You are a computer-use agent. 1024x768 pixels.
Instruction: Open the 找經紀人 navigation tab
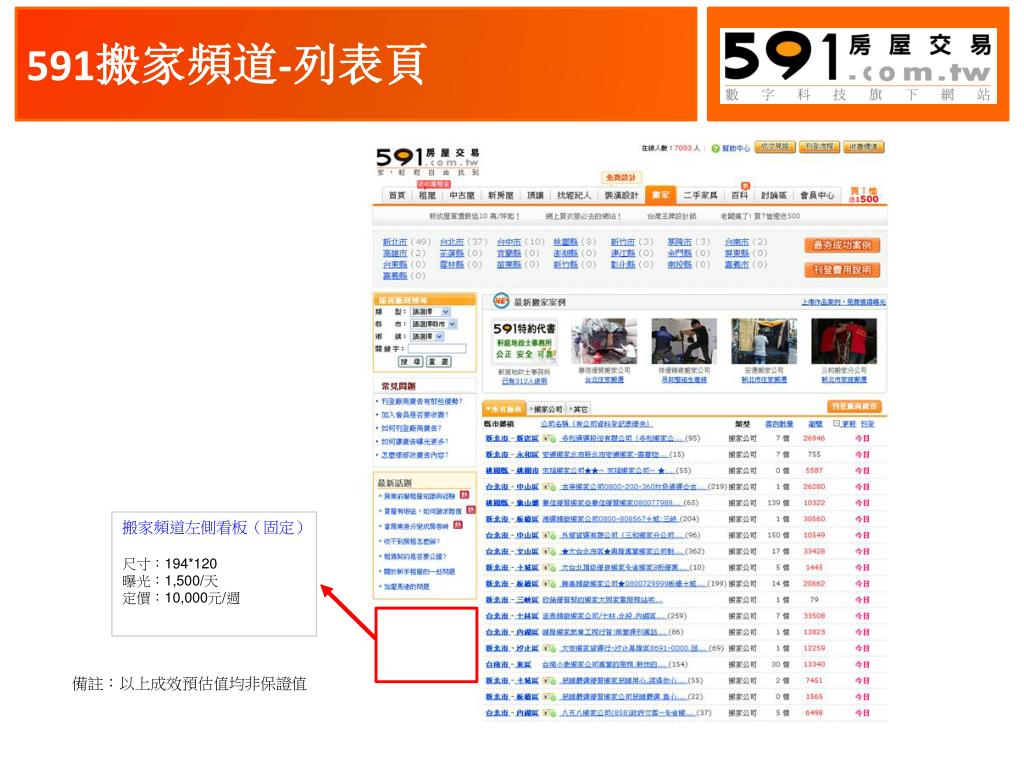click(x=574, y=195)
